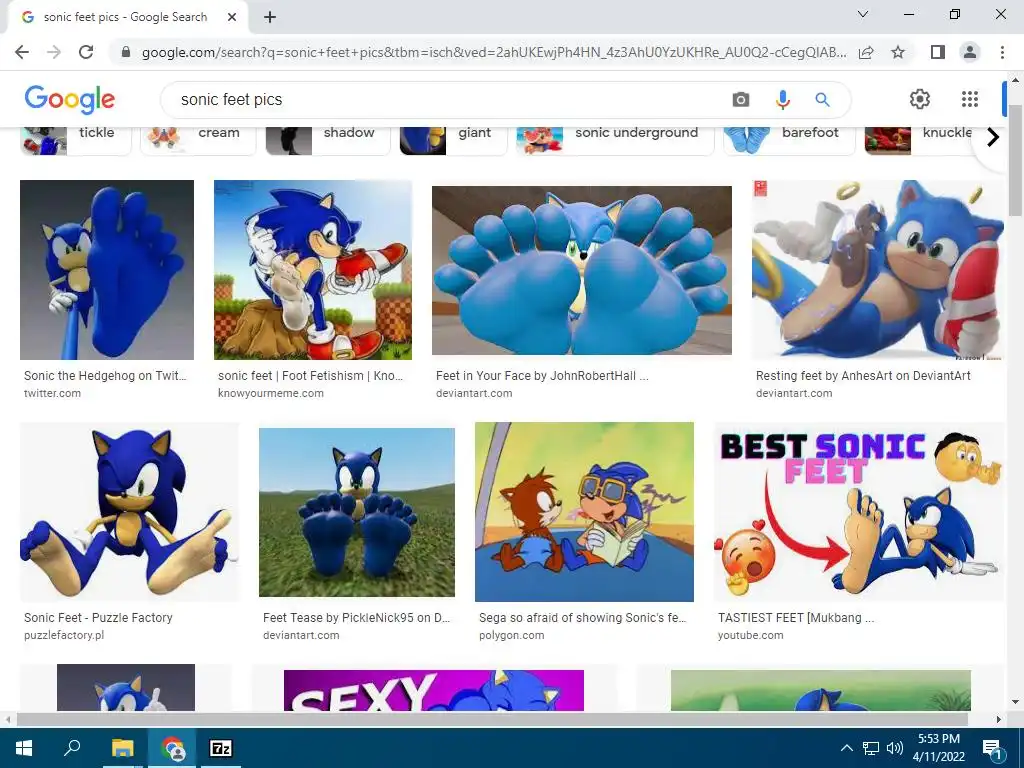View site info via padlock icon

127,52
